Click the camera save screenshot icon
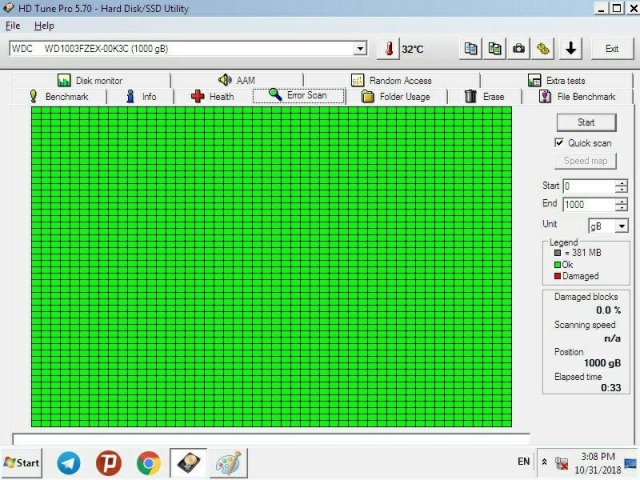640x480 pixels. tap(519, 48)
